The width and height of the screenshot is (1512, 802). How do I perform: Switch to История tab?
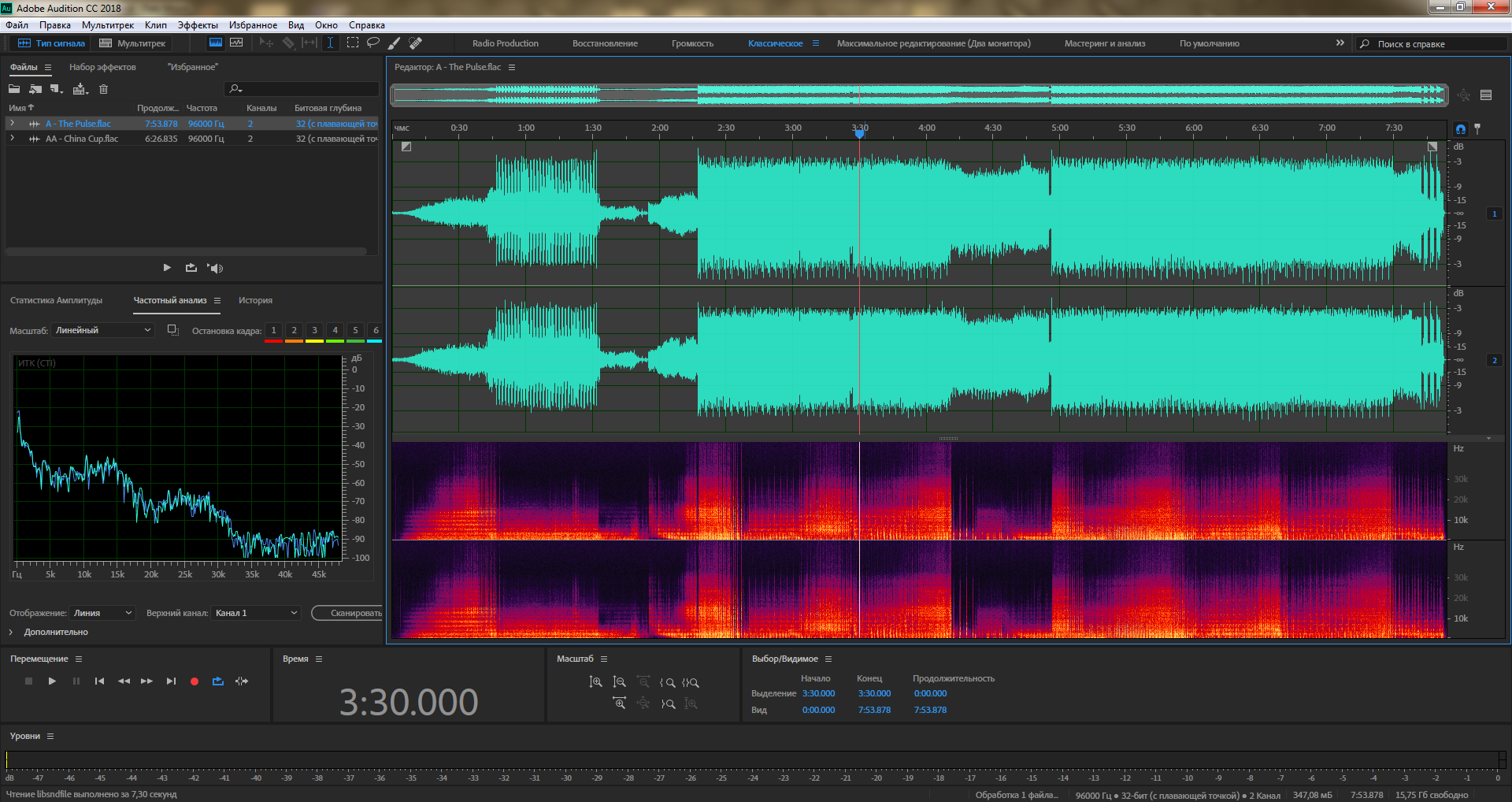255,300
